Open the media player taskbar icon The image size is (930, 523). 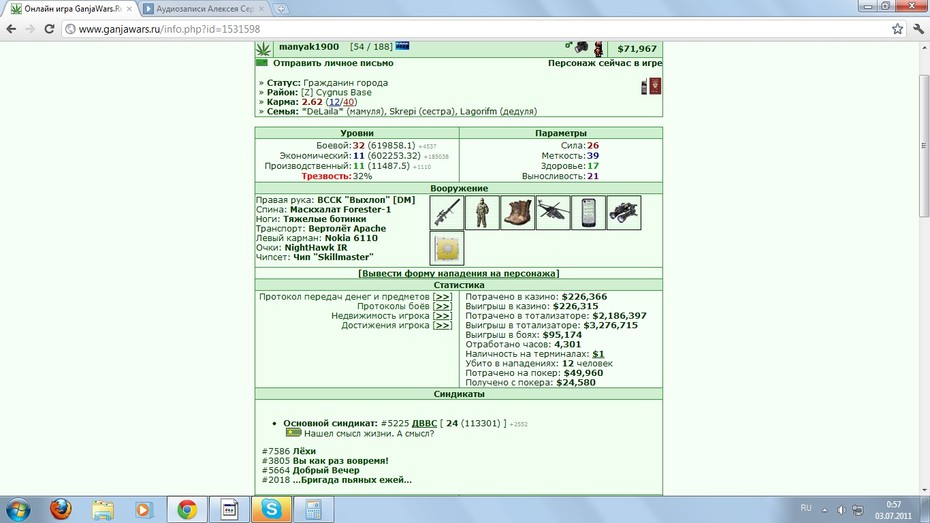click(143, 509)
